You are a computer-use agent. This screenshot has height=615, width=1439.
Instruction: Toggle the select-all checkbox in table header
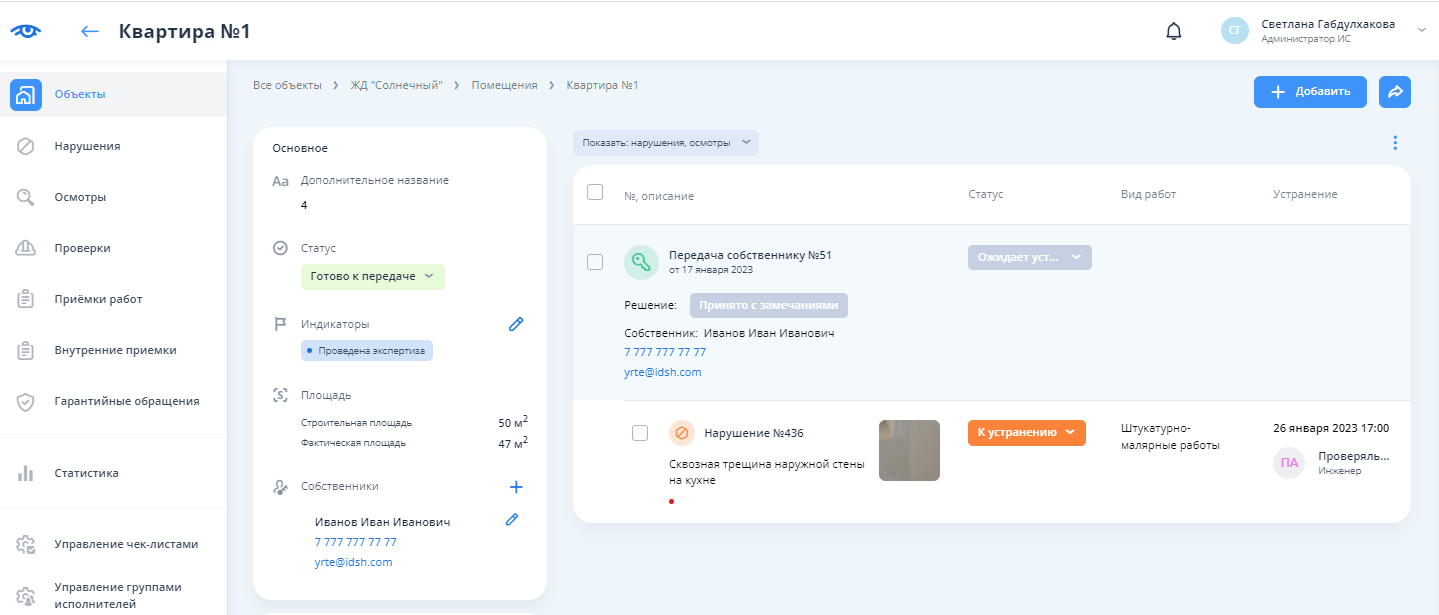[x=595, y=192]
